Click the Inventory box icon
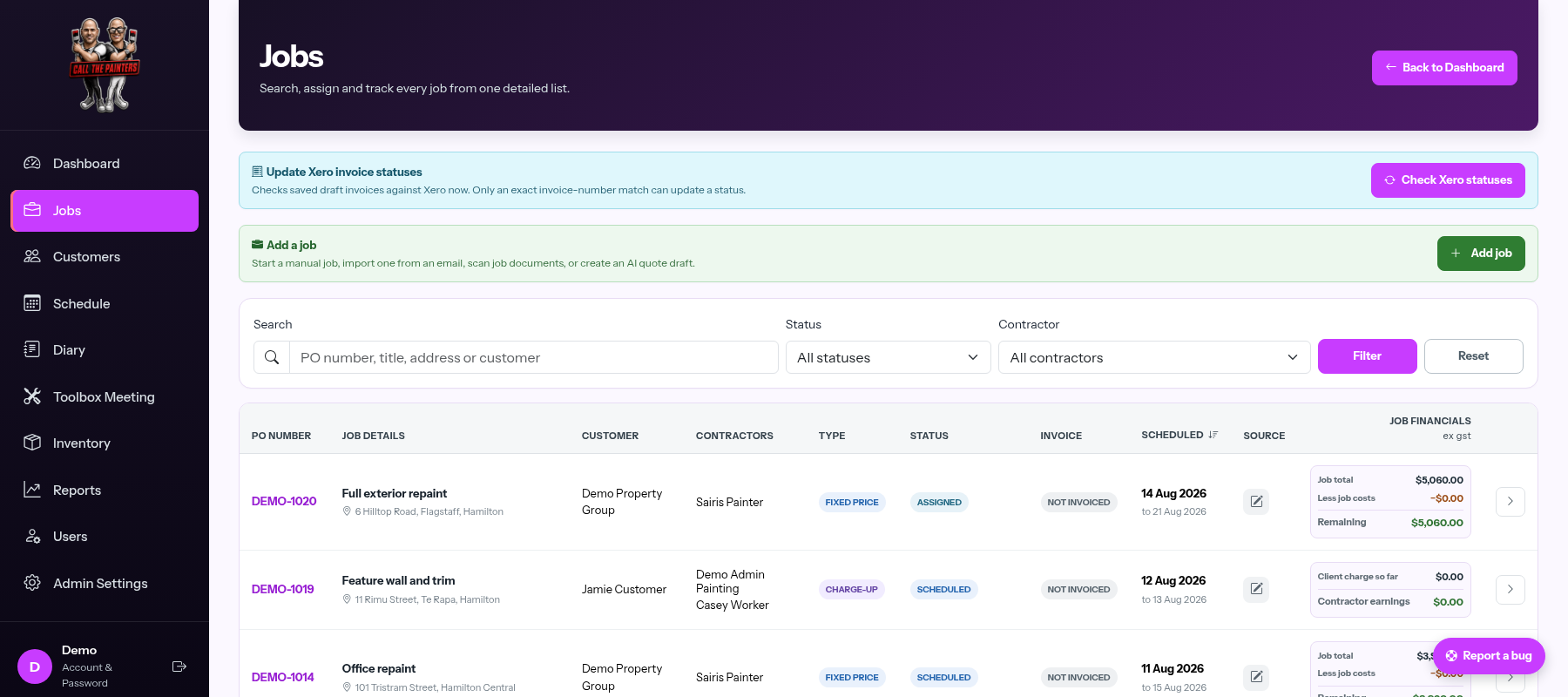1568x697 pixels. click(x=32, y=443)
